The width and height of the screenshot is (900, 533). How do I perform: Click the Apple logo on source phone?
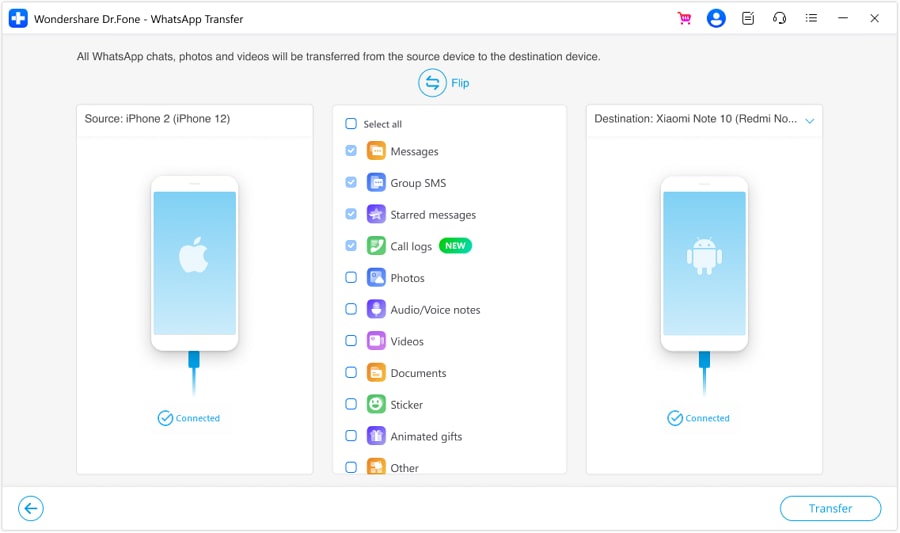coord(193,255)
